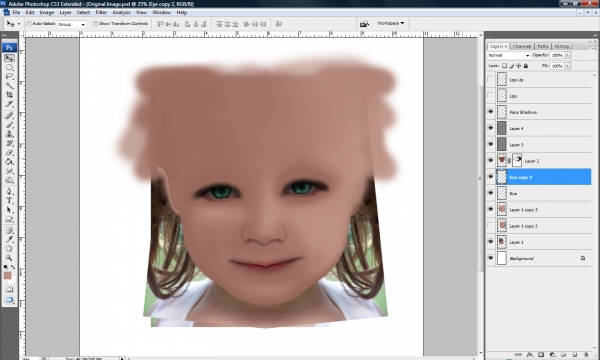600x360 pixels.
Task: Reset default foreground and background colors
Action: pyautogui.click(x=5, y=267)
